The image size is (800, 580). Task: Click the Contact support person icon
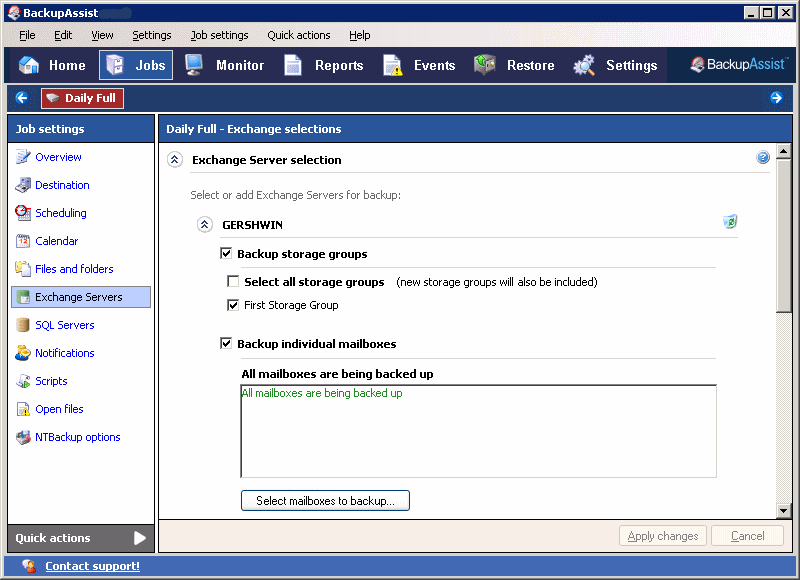pyautogui.click(x=29, y=566)
